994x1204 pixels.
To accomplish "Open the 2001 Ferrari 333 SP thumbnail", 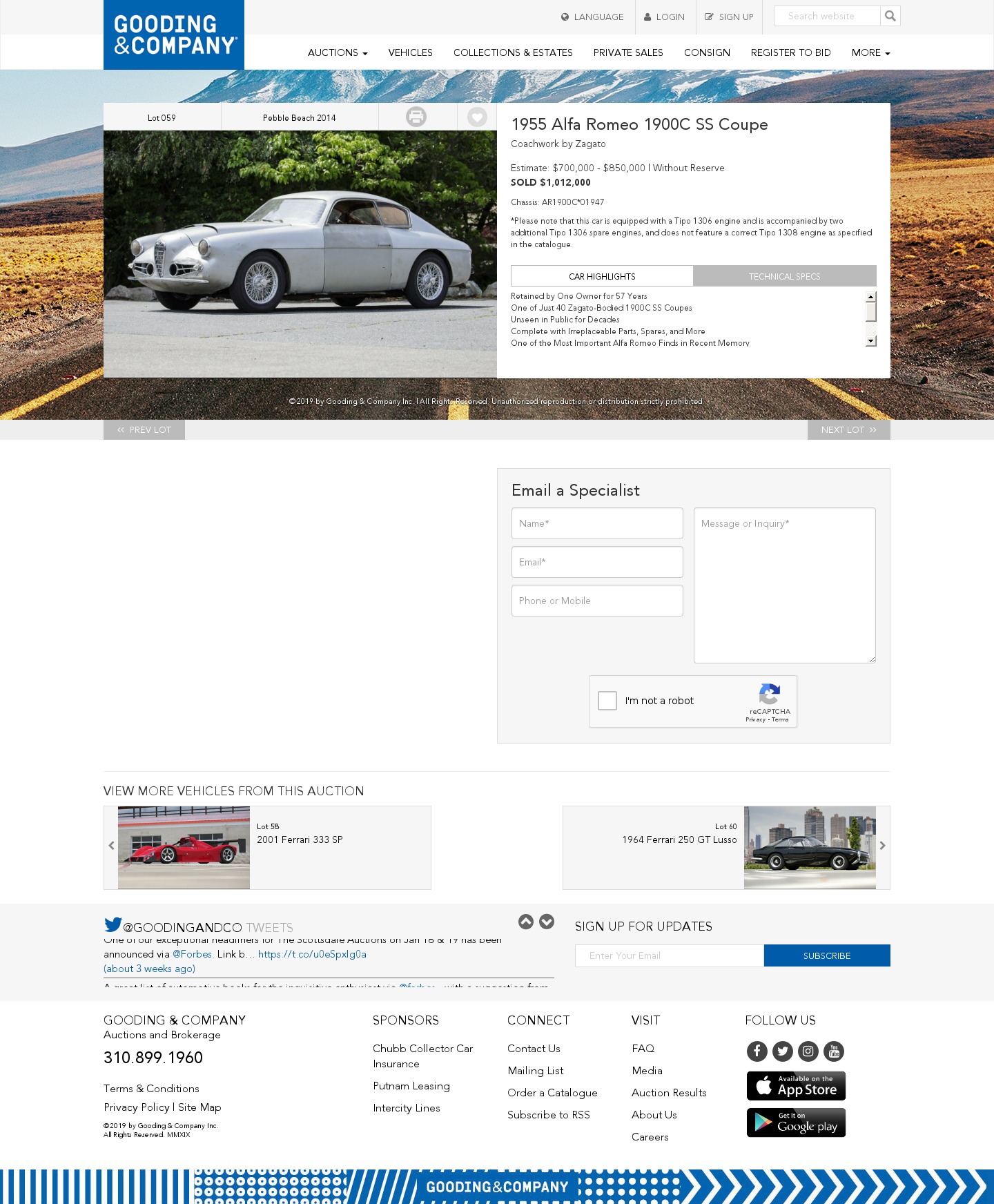I will tap(184, 848).
